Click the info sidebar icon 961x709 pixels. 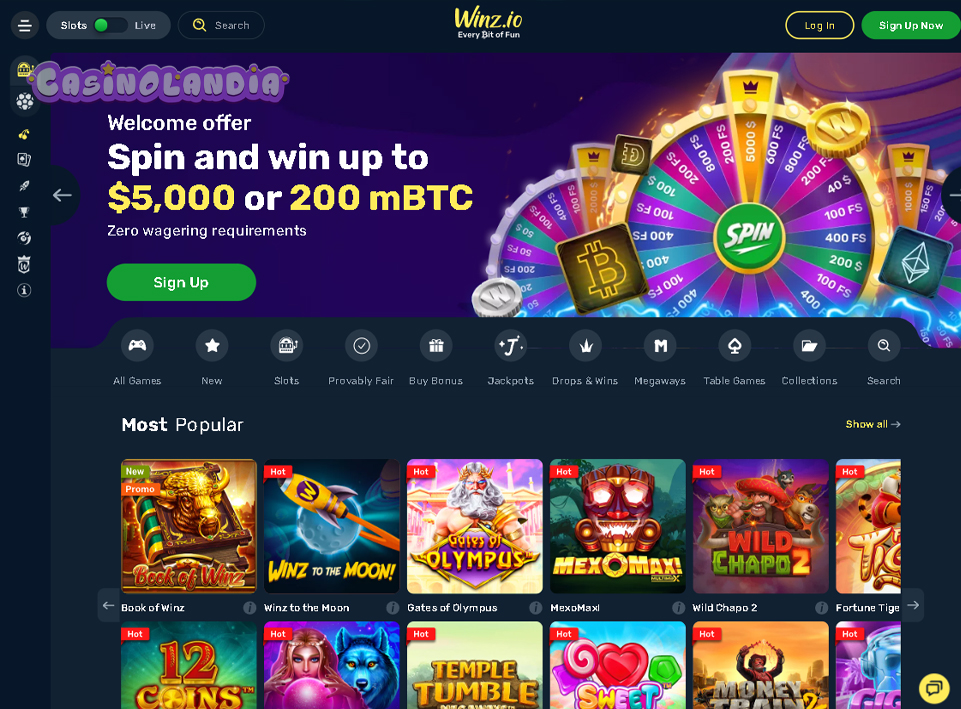tap(24, 290)
